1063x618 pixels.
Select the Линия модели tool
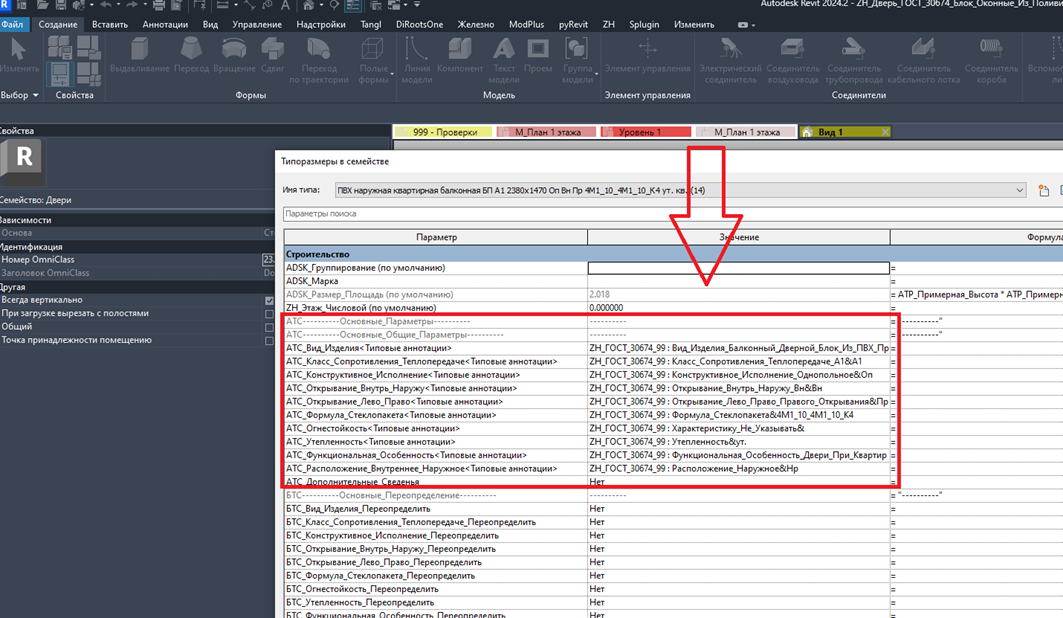416,60
